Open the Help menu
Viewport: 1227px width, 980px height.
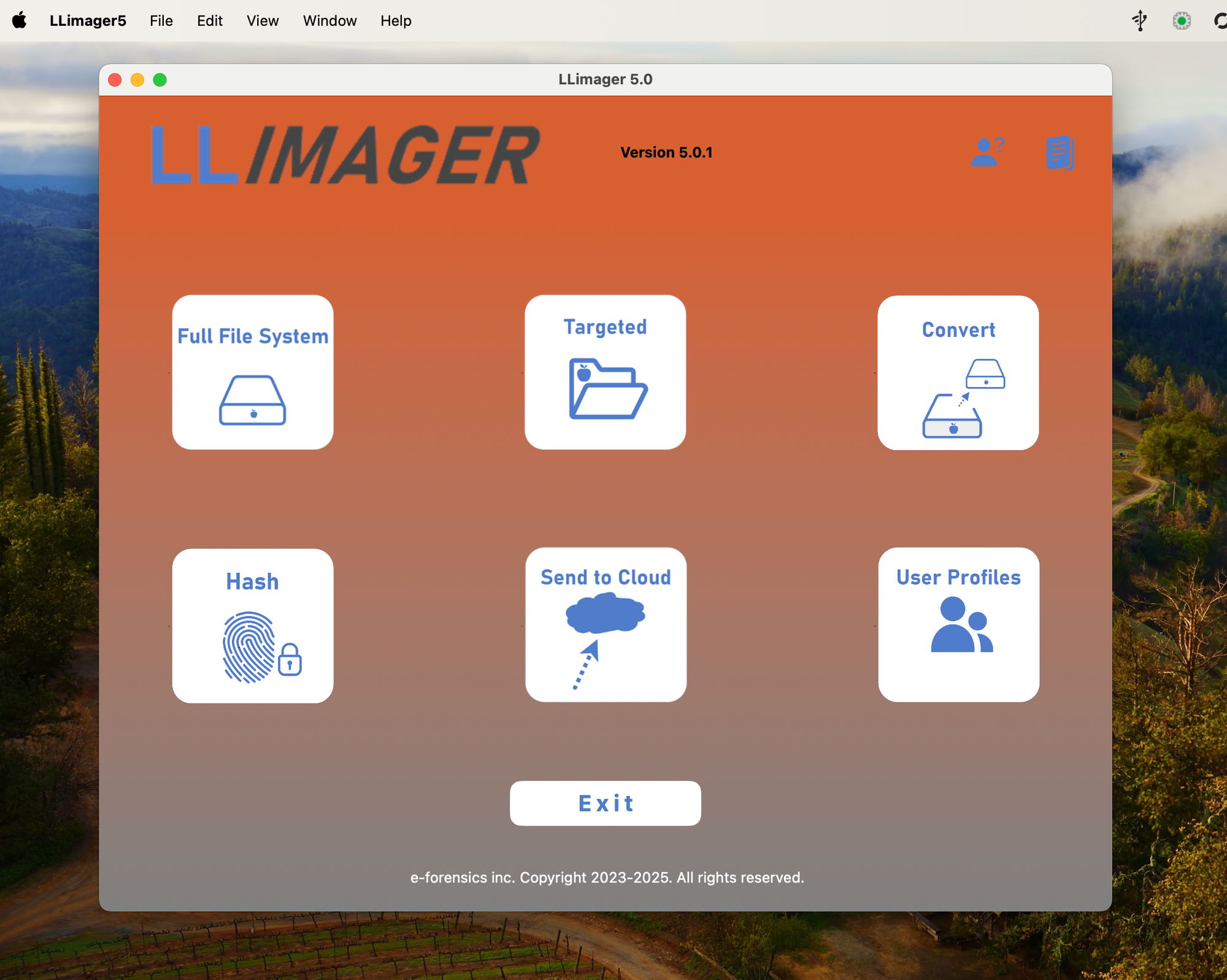point(396,21)
